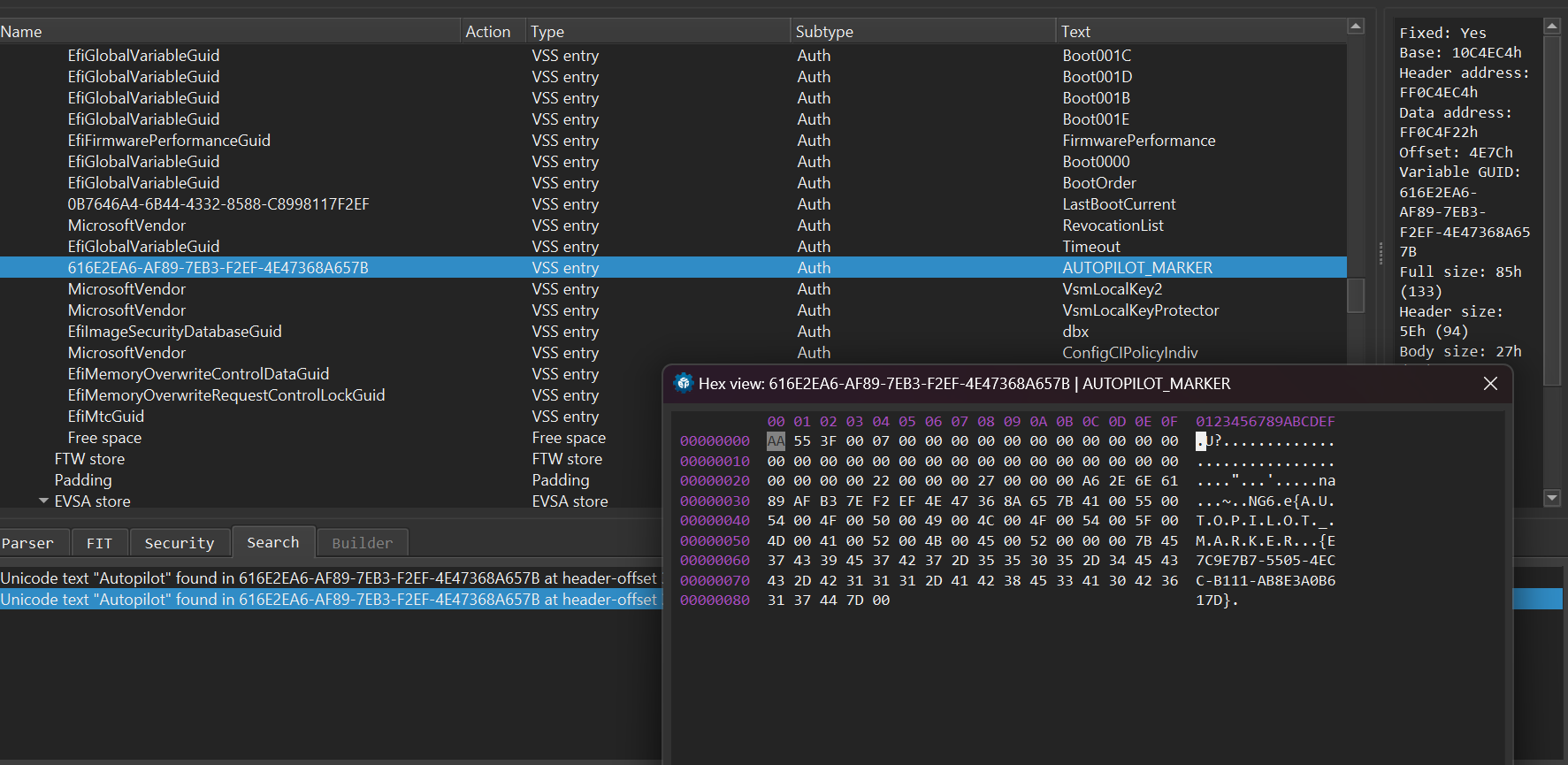Select the EfiImageSecurityDatabaseGuid entry

coord(175,331)
